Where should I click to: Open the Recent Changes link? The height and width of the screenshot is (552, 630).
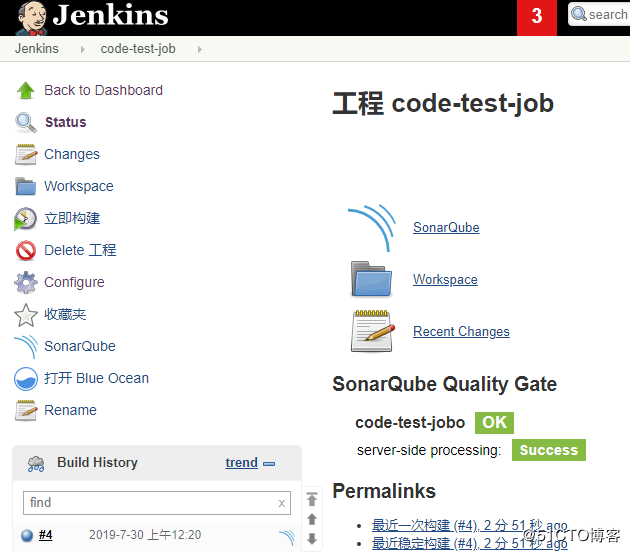click(461, 331)
